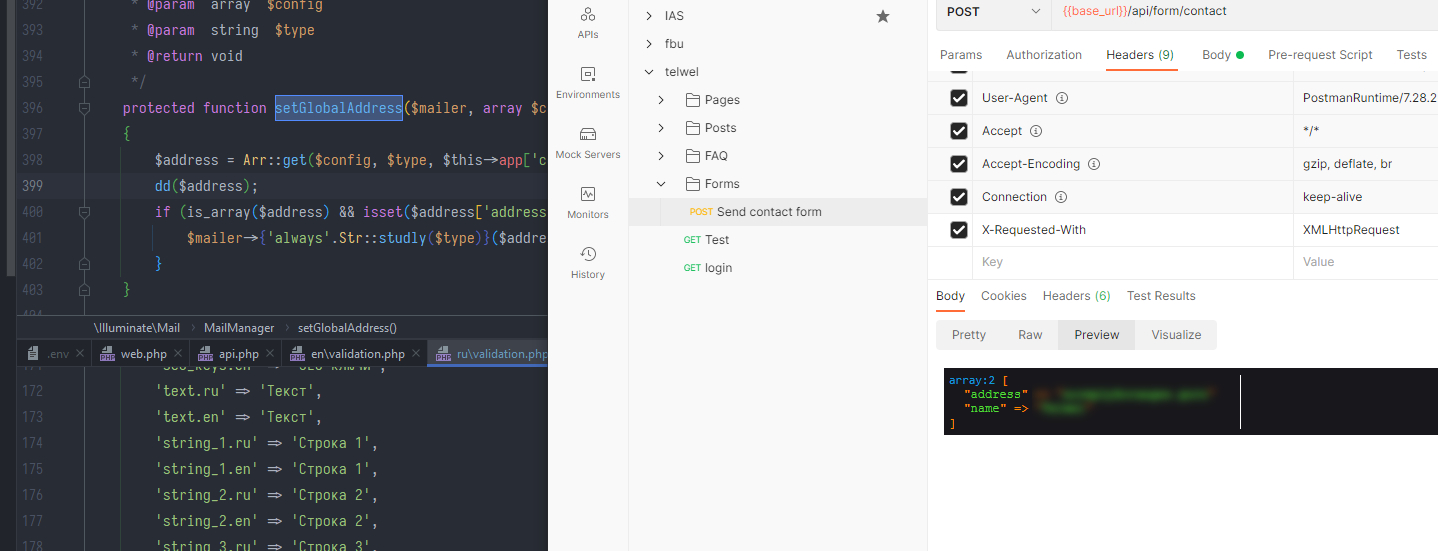Screen dimensions: 1438x551
Task: Select Pretty response view
Action: click(x=968, y=335)
